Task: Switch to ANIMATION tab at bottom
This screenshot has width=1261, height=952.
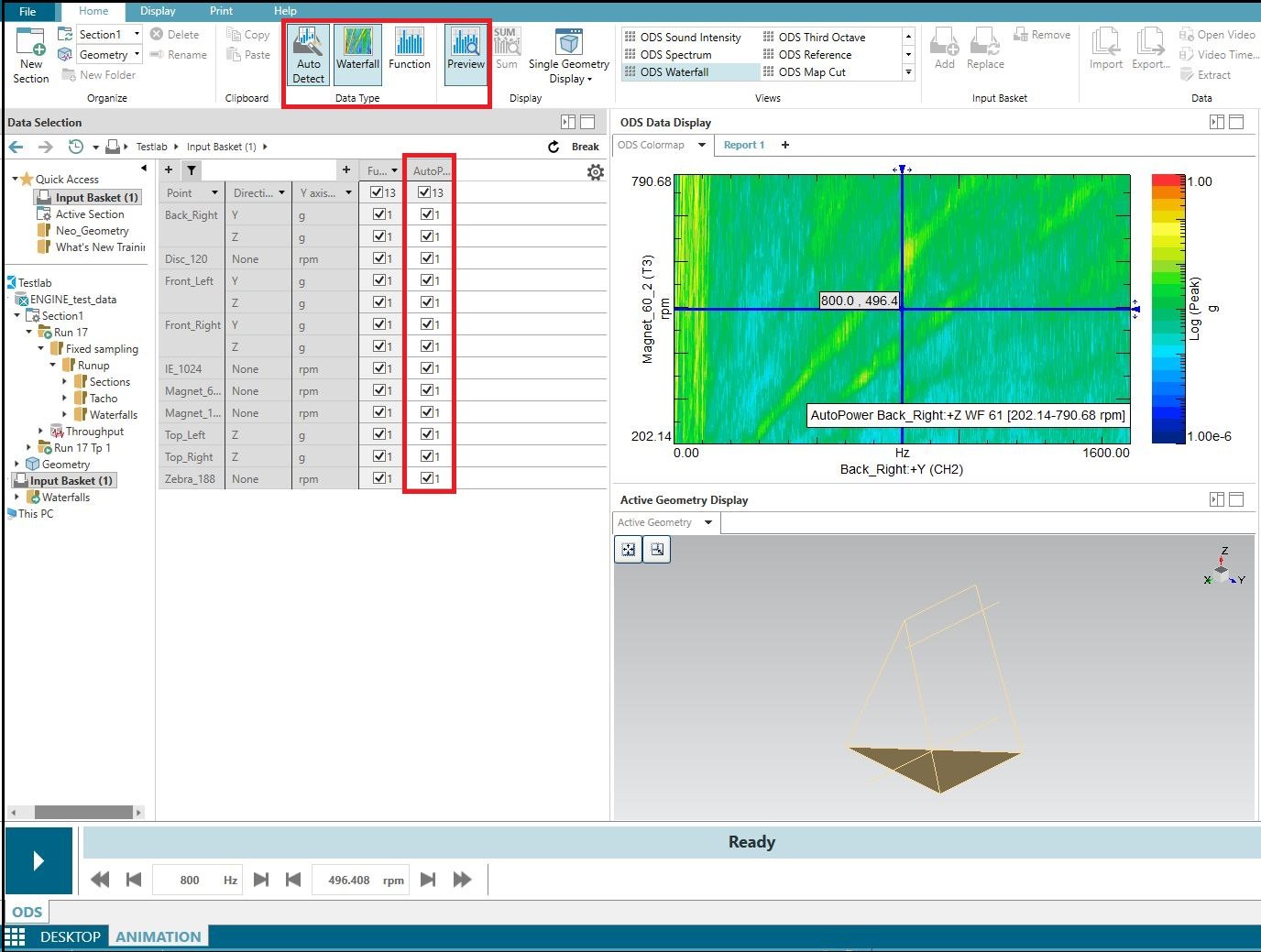Action: click(158, 936)
